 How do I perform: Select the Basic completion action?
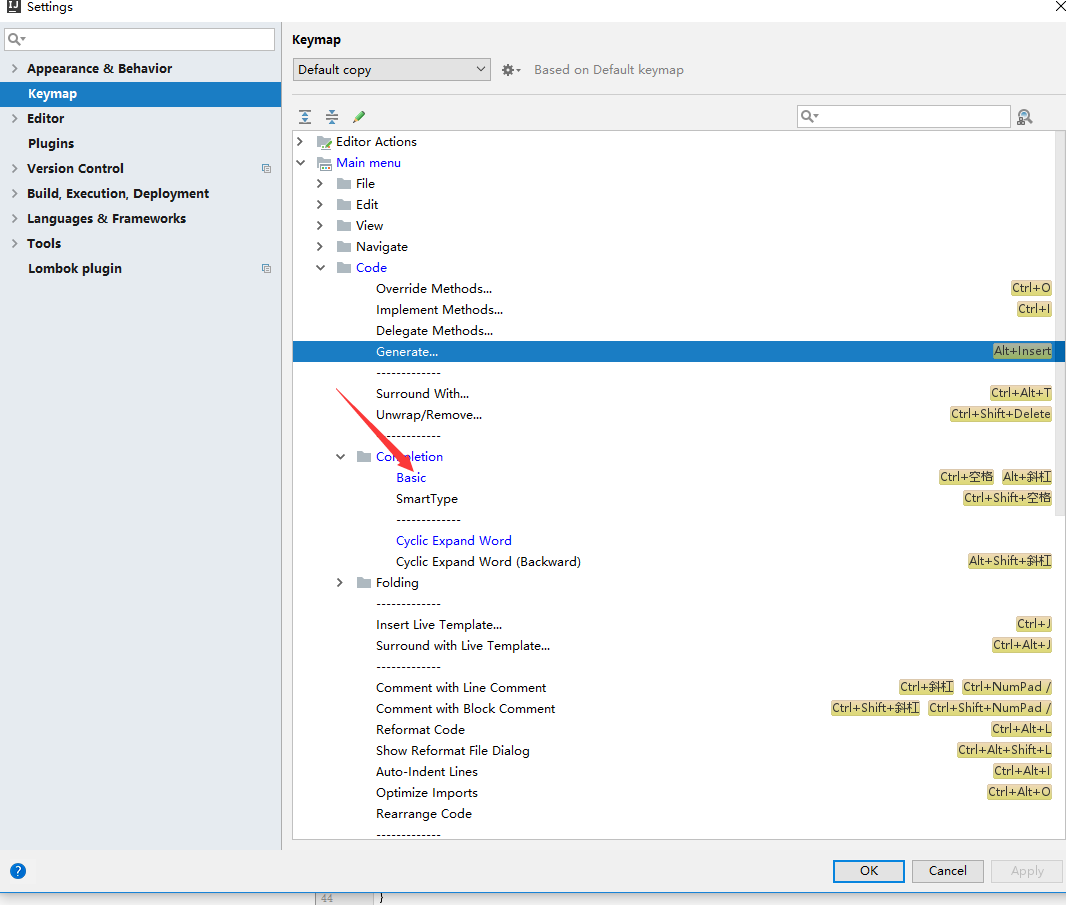(x=411, y=478)
